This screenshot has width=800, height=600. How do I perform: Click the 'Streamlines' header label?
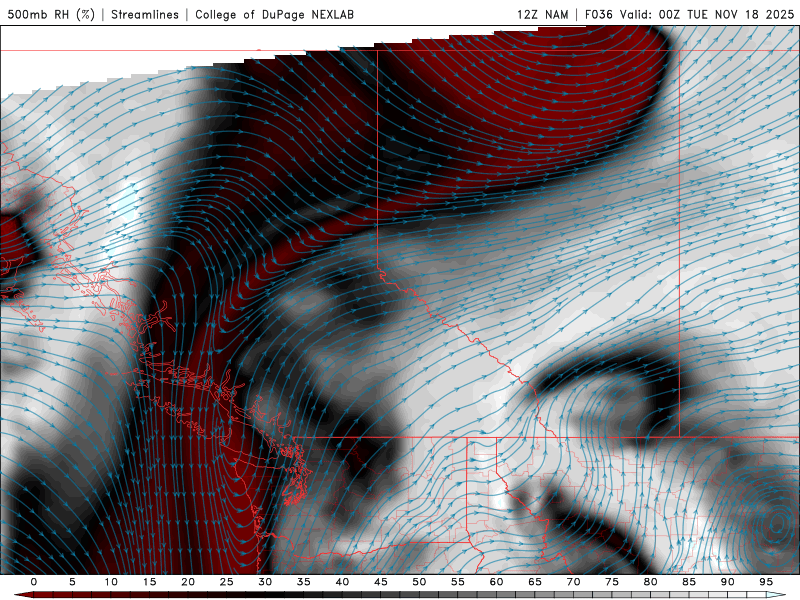tap(145, 14)
